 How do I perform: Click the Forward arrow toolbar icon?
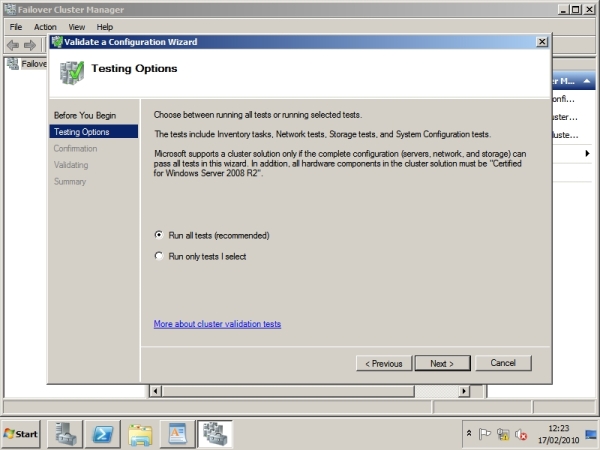30,45
